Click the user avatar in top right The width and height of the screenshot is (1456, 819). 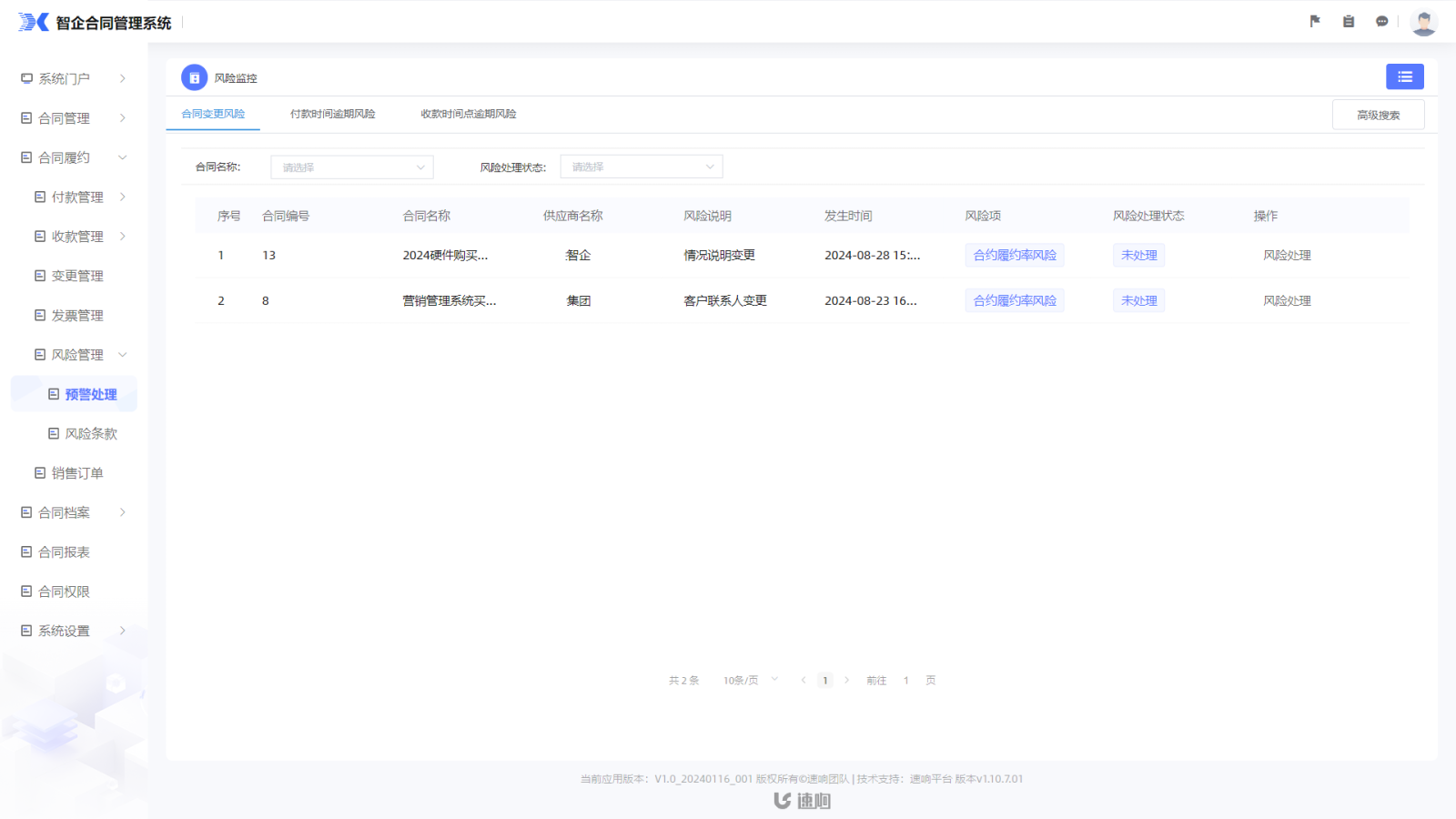tap(1423, 22)
